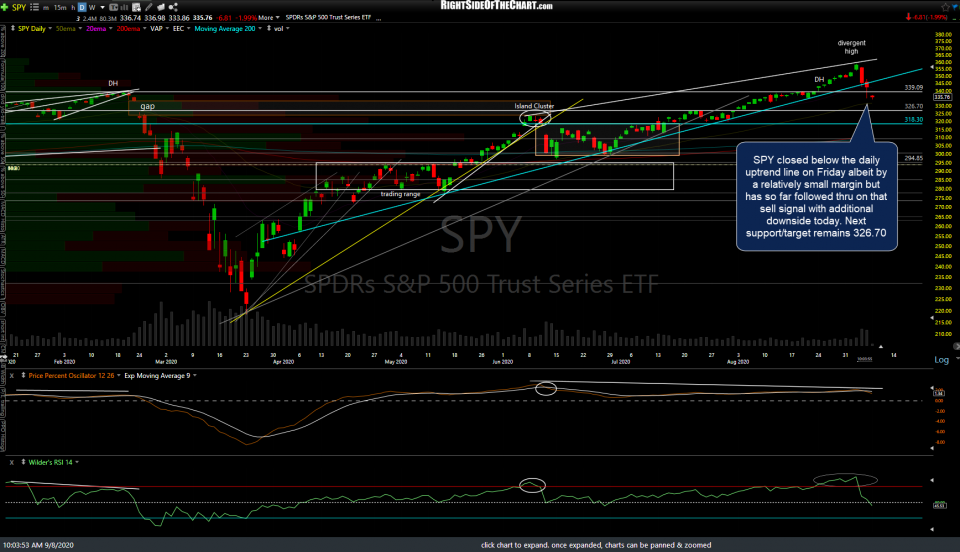
Task: Click the RSI pane upper scale arrow
Action: click(x=932, y=480)
